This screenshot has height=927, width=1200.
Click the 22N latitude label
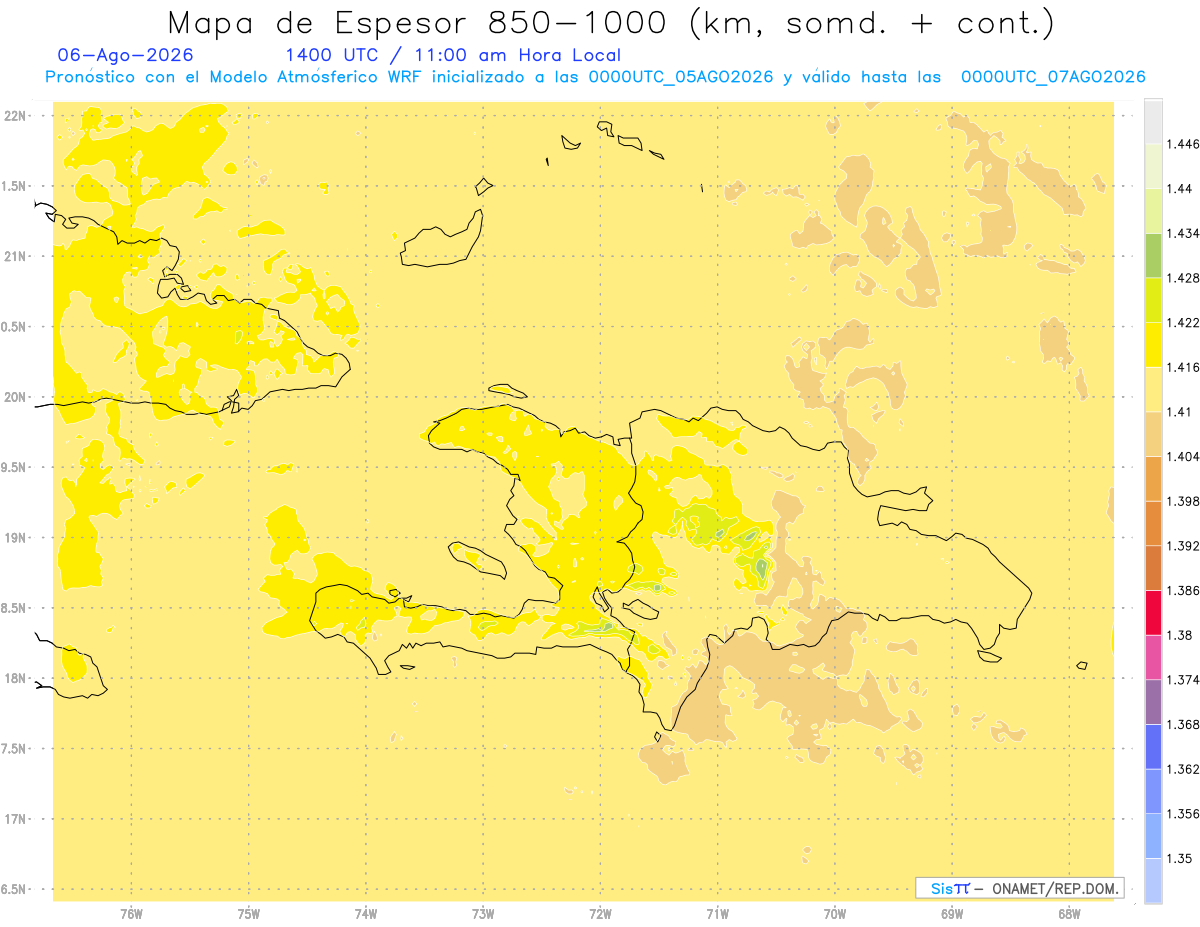15,116
